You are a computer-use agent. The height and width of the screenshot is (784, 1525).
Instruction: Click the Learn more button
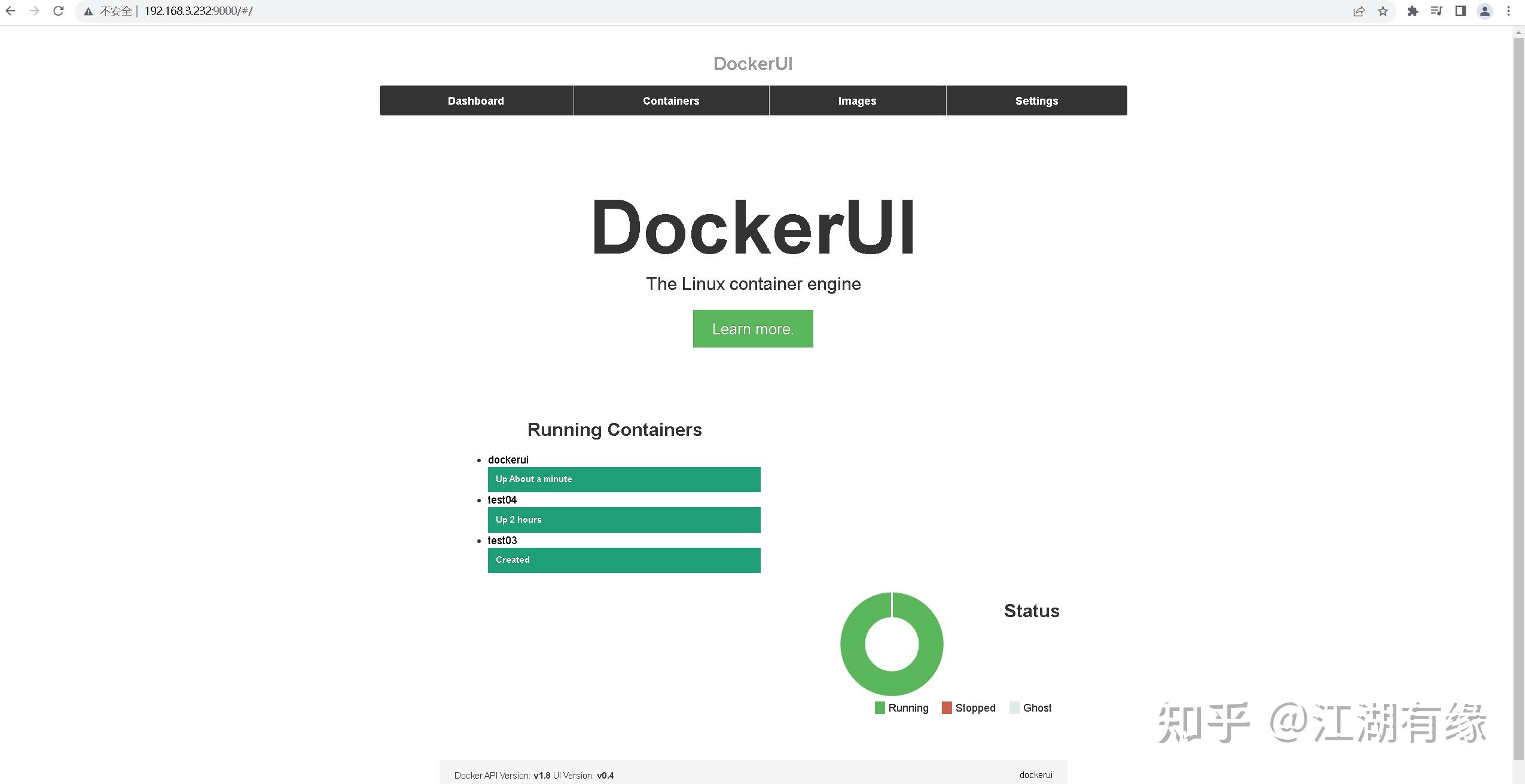(x=752, y=328)
